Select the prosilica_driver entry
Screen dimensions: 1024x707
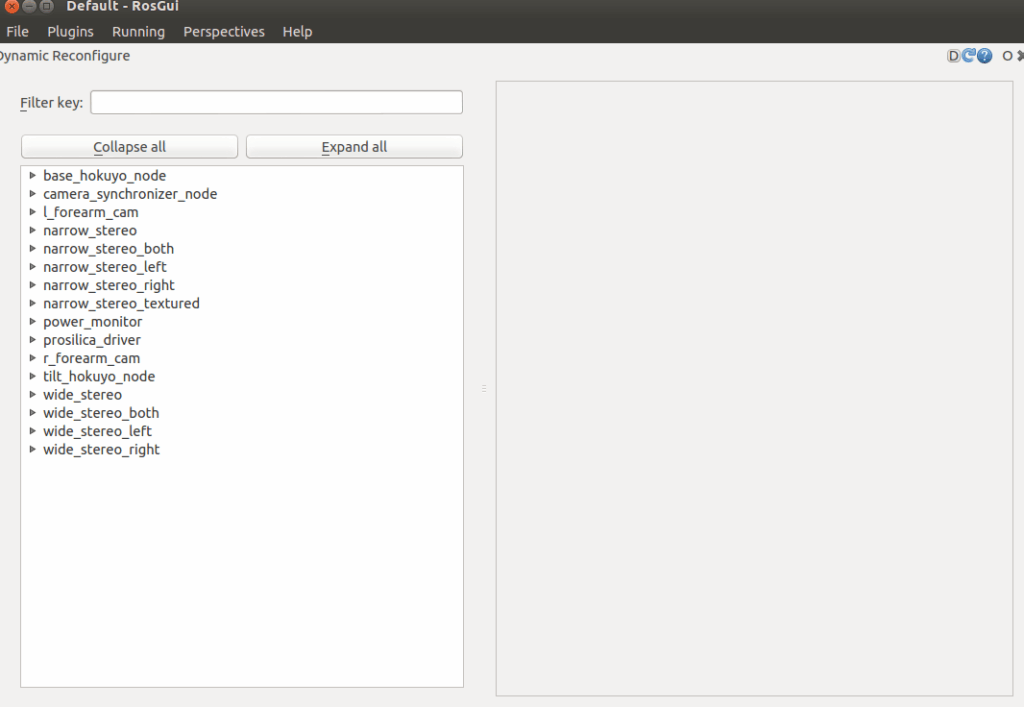(92, 340)
